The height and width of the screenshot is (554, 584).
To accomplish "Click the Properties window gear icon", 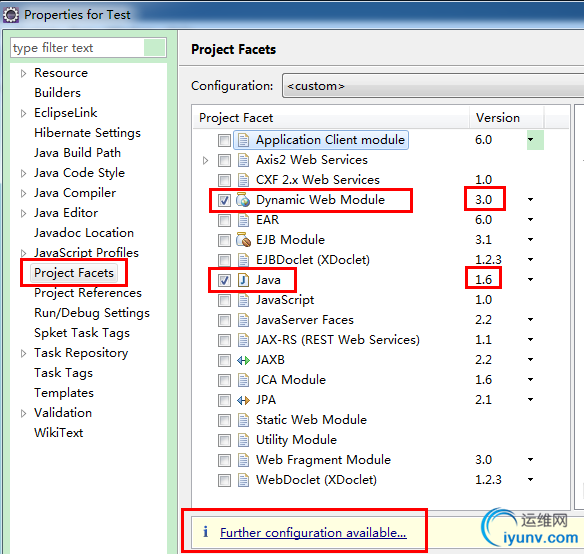I will click(x=11, y=15).
